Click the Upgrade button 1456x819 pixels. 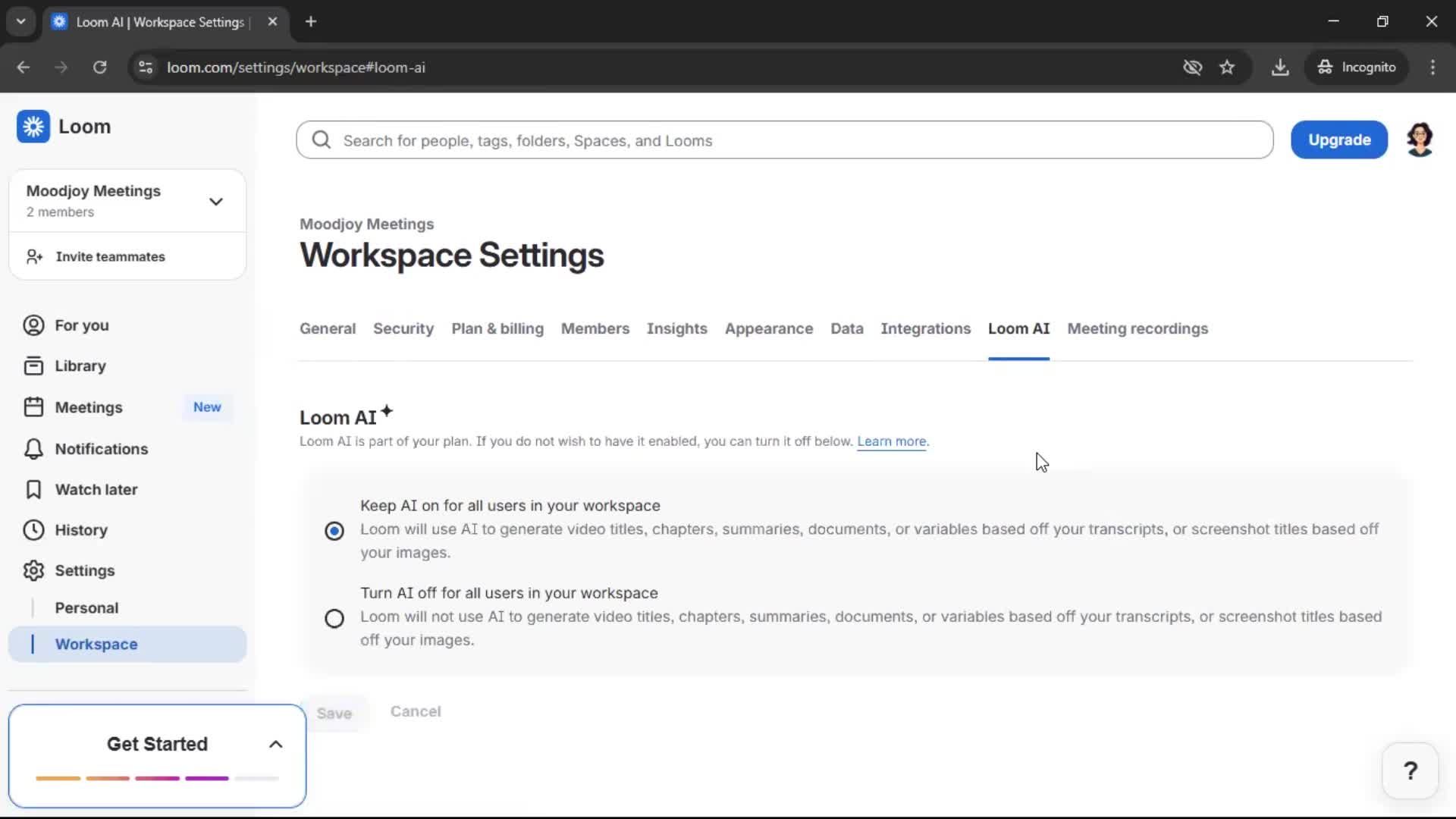(x=1339, y=140)
